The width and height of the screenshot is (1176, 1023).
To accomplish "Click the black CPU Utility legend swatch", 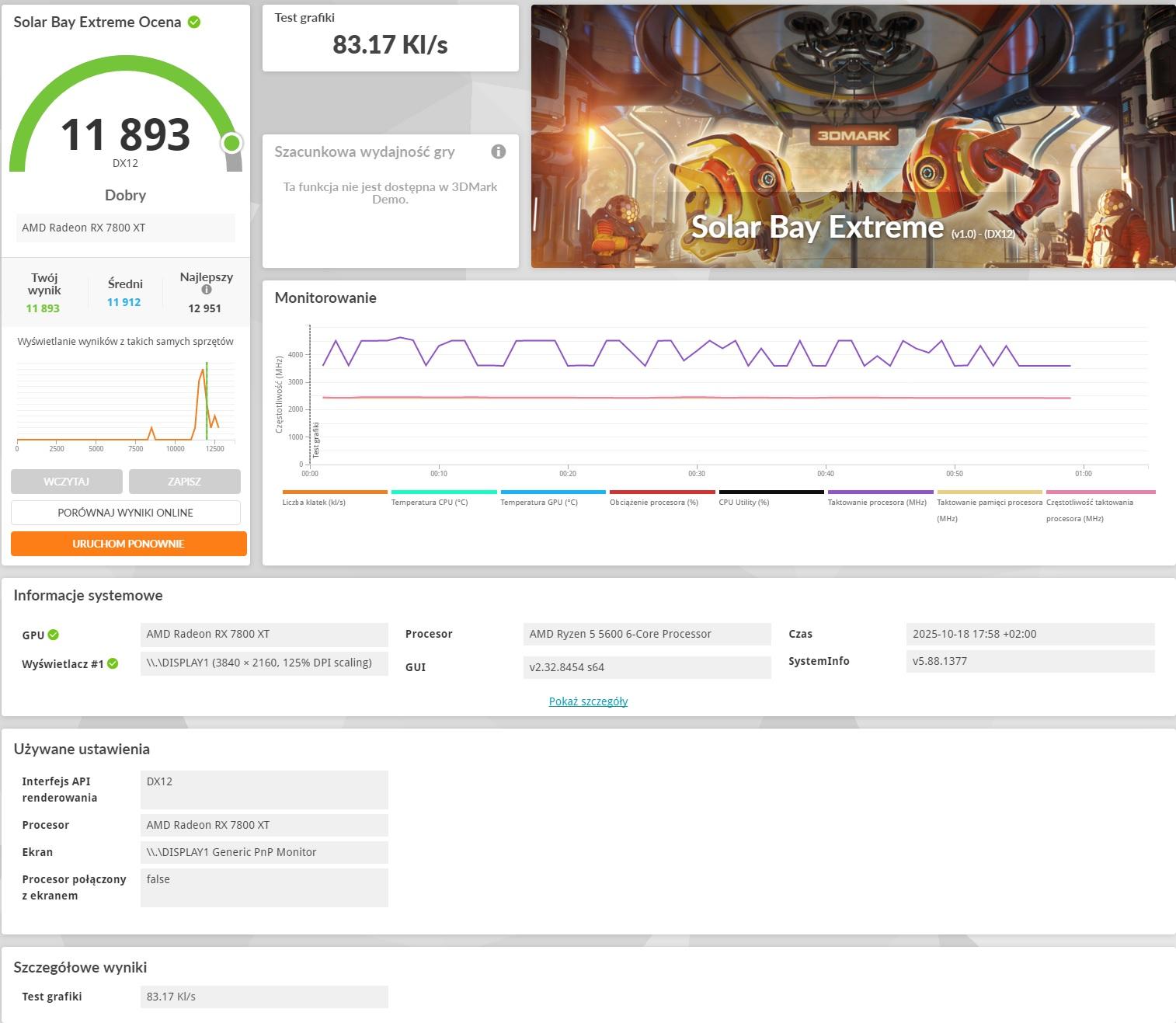I will click(771, 492).
